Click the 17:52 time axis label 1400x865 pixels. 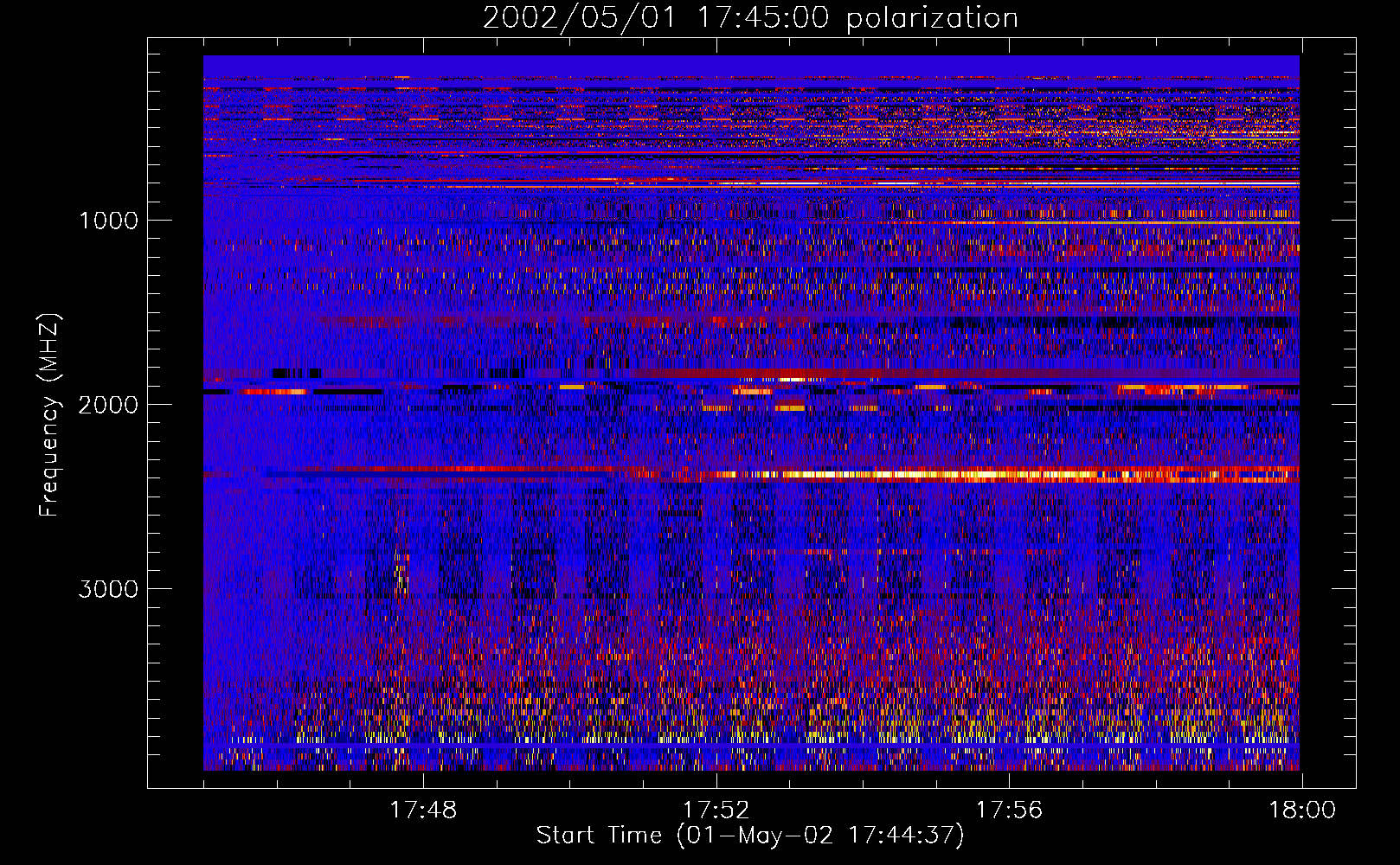(x=716, y=811)
